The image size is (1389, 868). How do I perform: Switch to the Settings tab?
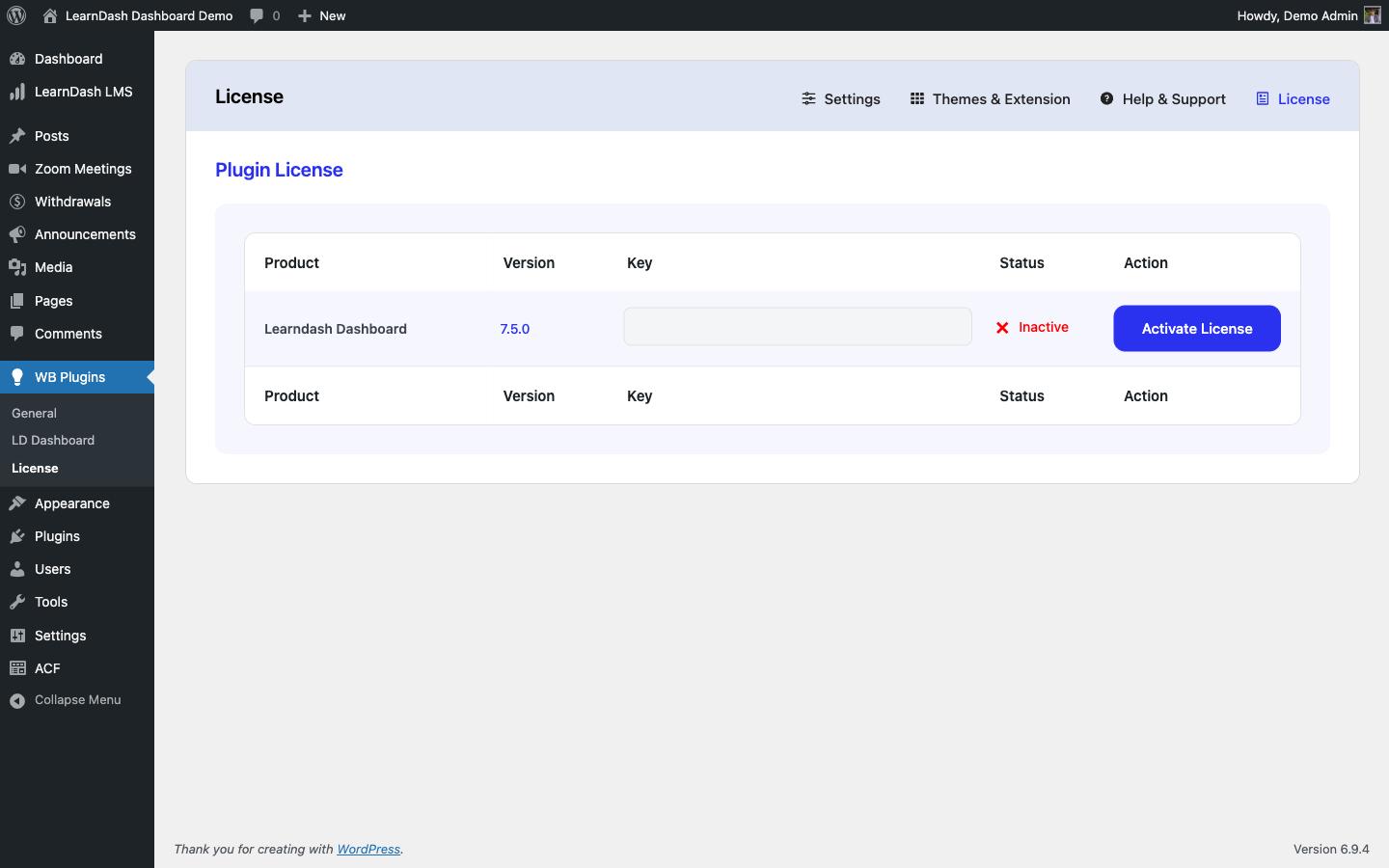coord(840,98)
